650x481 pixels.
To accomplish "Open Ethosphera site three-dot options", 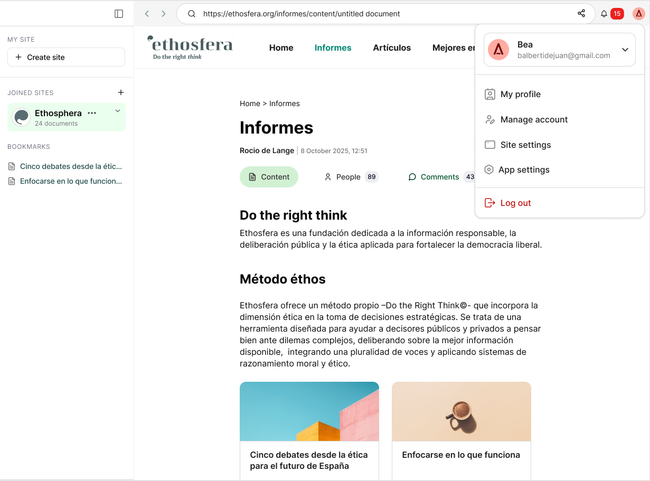I will tap(92, 113).
